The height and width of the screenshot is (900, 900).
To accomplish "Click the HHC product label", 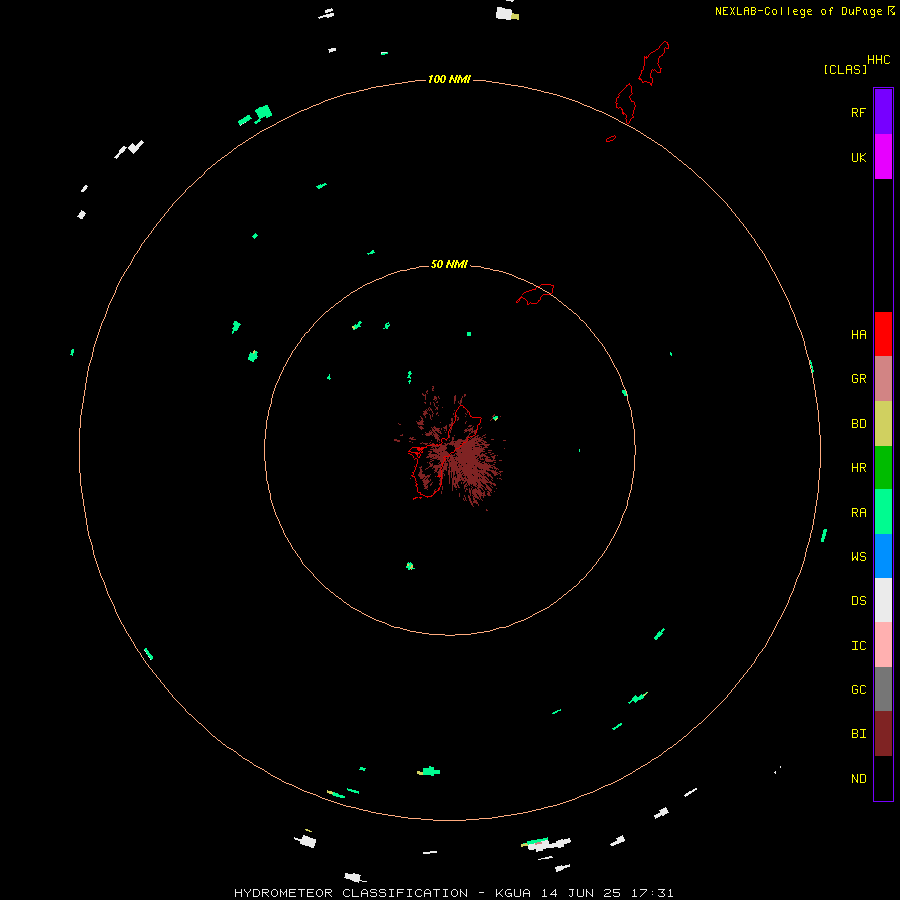I will 878,60.
